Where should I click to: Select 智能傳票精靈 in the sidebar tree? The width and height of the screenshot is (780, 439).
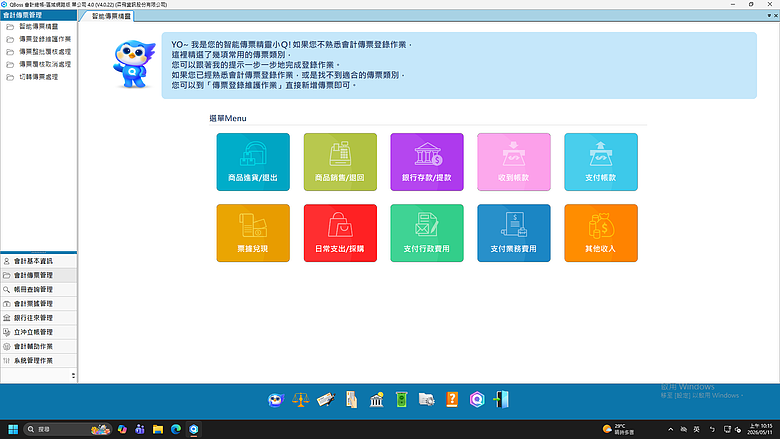tap(38, 26)
